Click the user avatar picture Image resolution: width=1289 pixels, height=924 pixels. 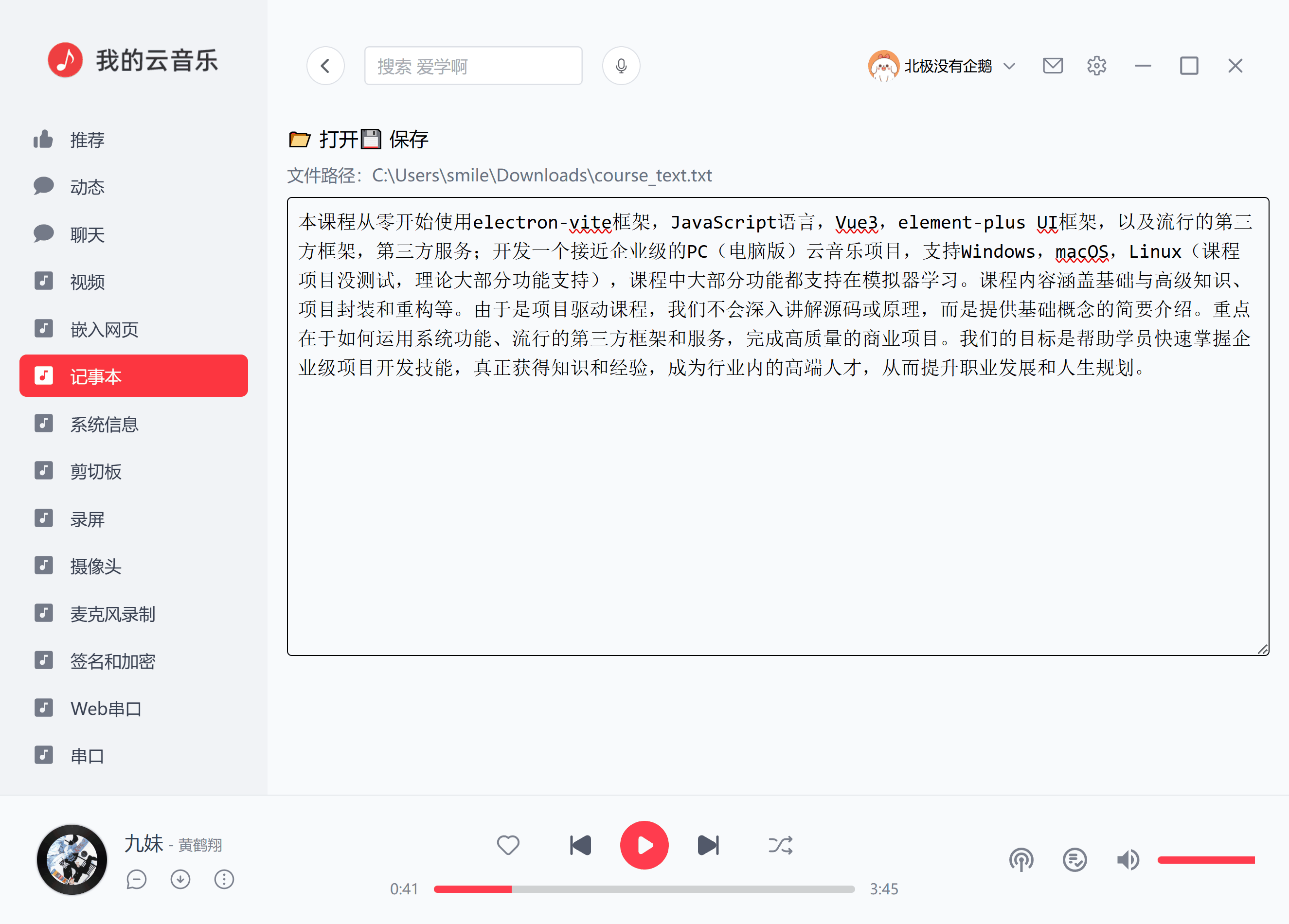(883, 66)
